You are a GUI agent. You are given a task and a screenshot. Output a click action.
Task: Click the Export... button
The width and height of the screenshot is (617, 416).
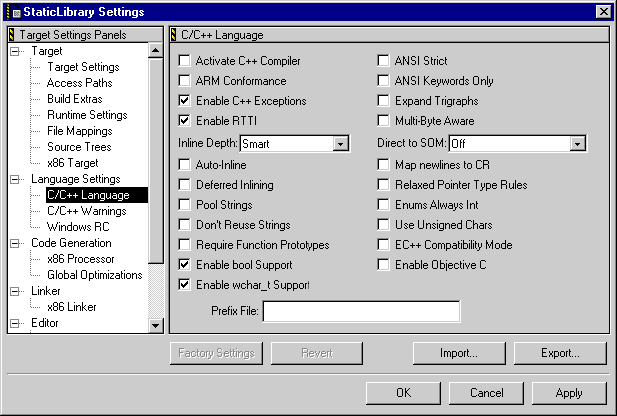pyautogui.click(x=560, y=353)
